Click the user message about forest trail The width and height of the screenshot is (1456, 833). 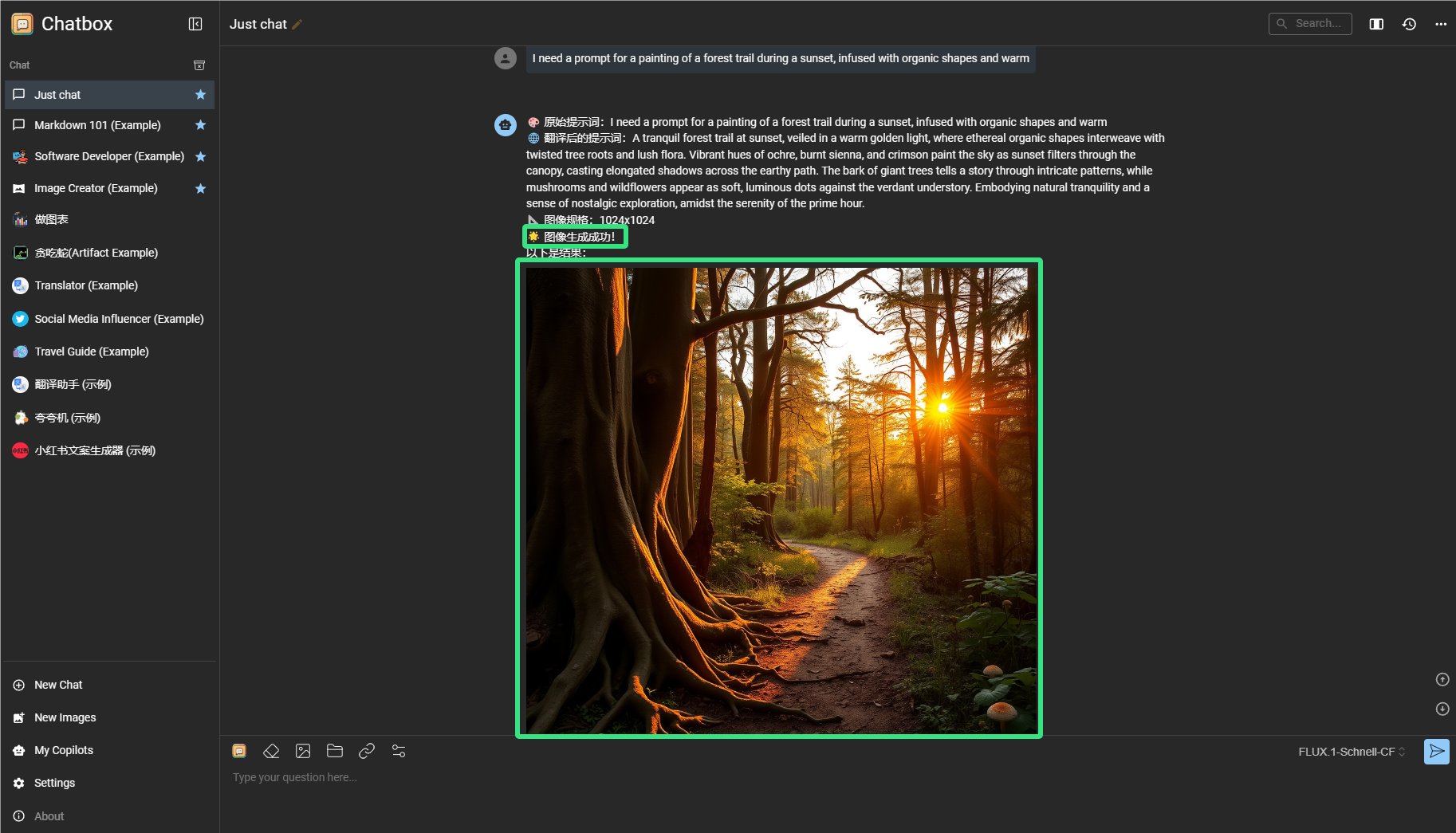[781, 59]
